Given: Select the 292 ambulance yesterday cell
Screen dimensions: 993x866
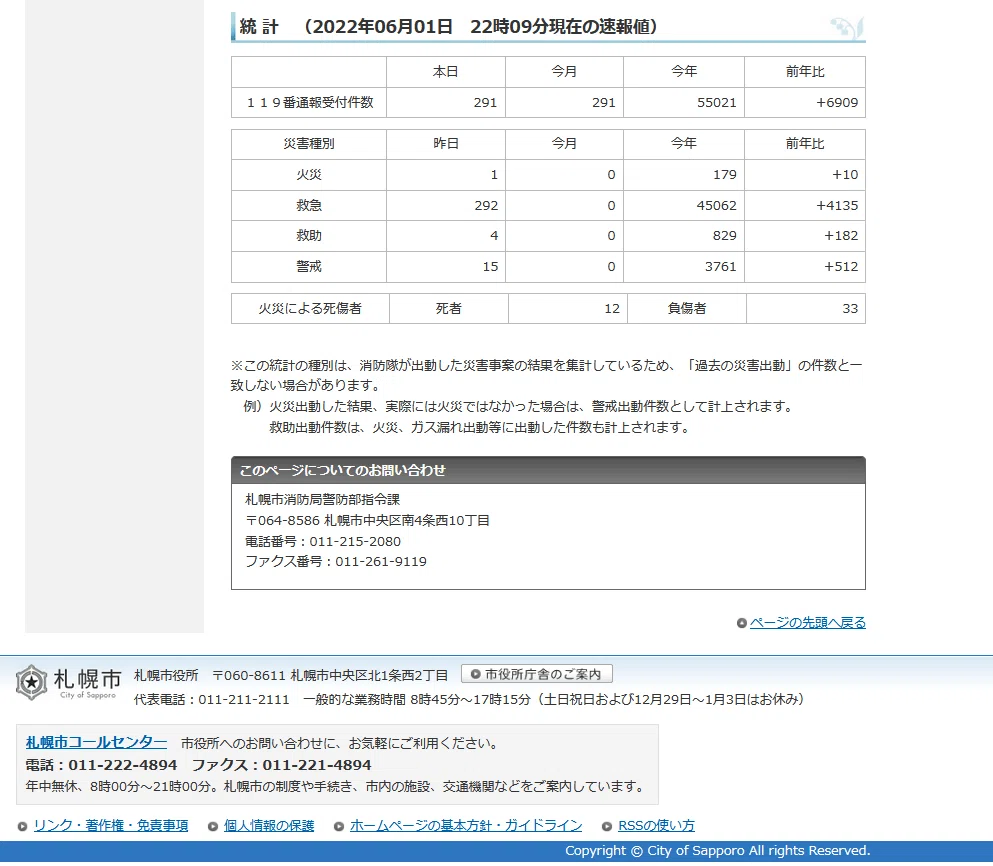Looking at the screenshot, I should click(x=446, y=205).
